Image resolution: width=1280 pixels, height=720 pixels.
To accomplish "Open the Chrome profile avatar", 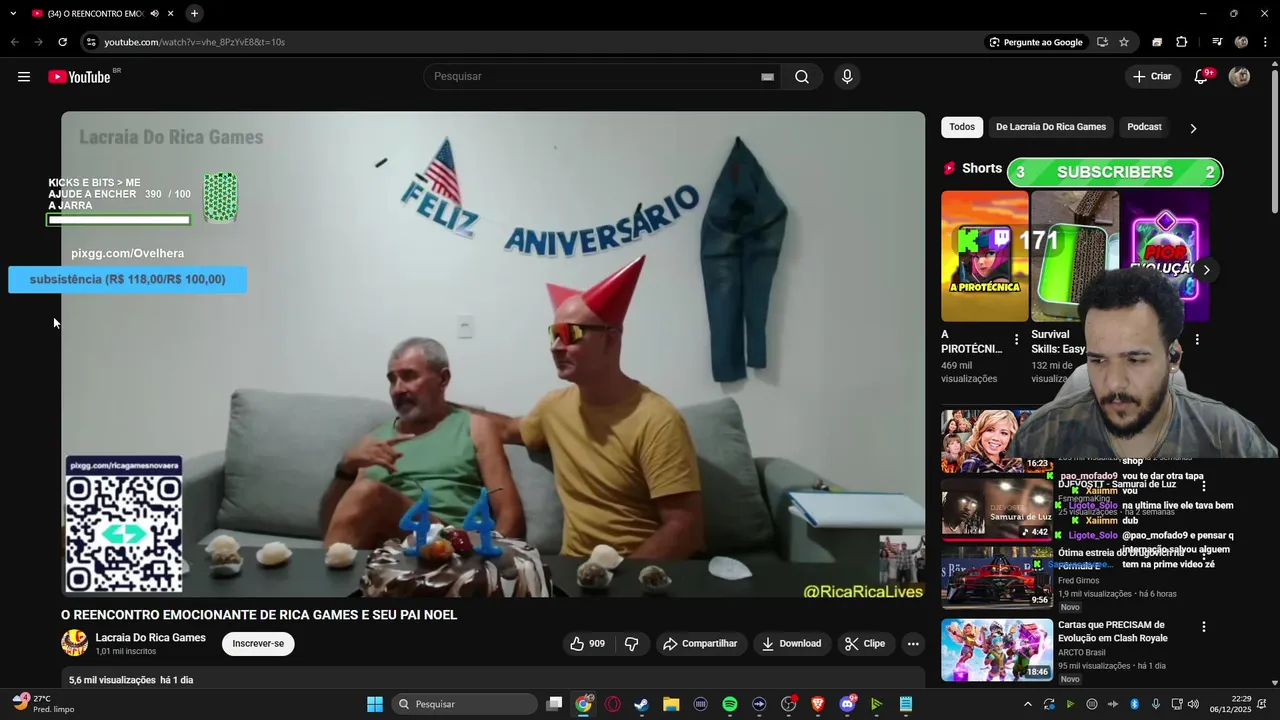I will click(x=1241, y=42).
